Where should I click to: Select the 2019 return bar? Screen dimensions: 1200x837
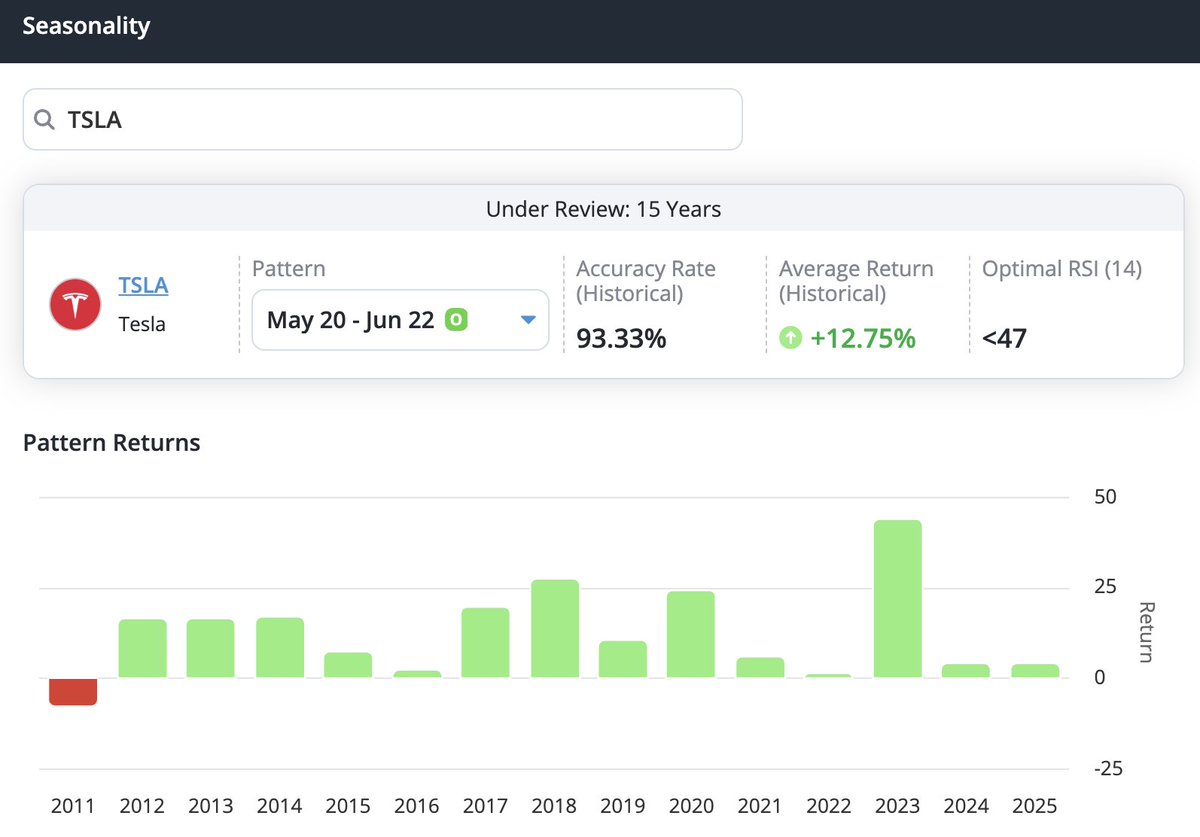click(x=623, y=659)
